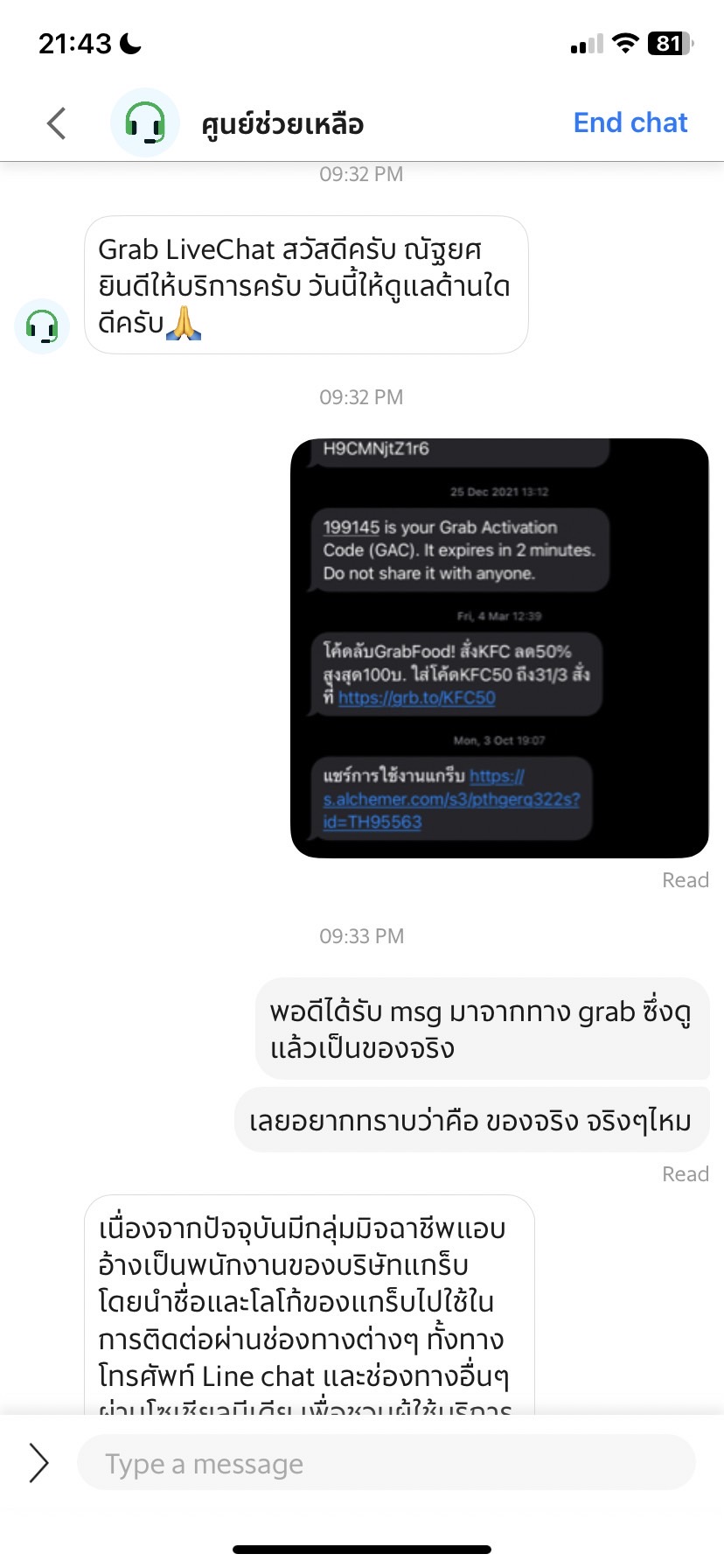724x1568 pixels.
Task: Open grb.to/KFC50 link in screenshot
Action: 416,698
